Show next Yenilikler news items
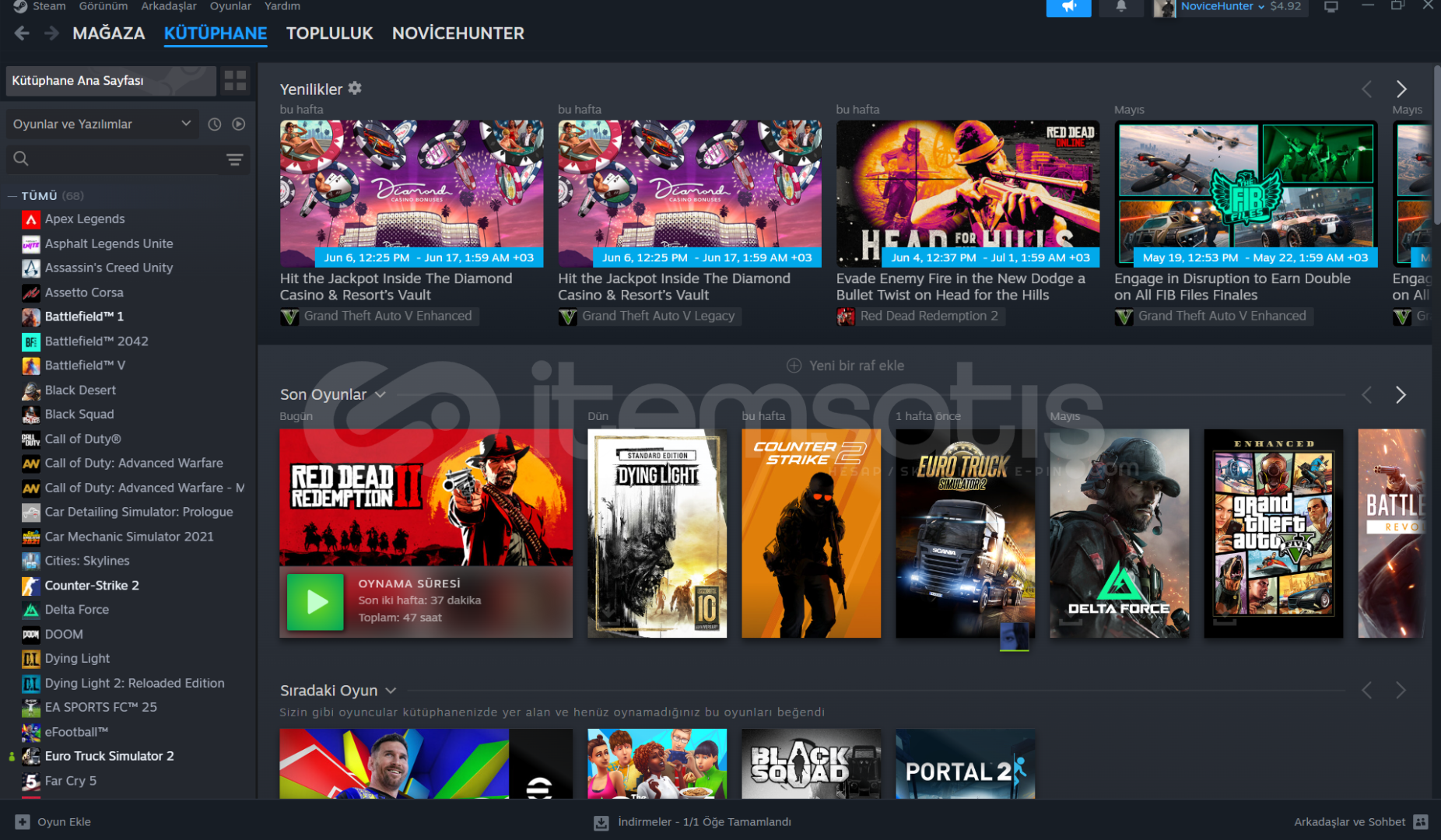The image size is (1441, 840). 1401,89
